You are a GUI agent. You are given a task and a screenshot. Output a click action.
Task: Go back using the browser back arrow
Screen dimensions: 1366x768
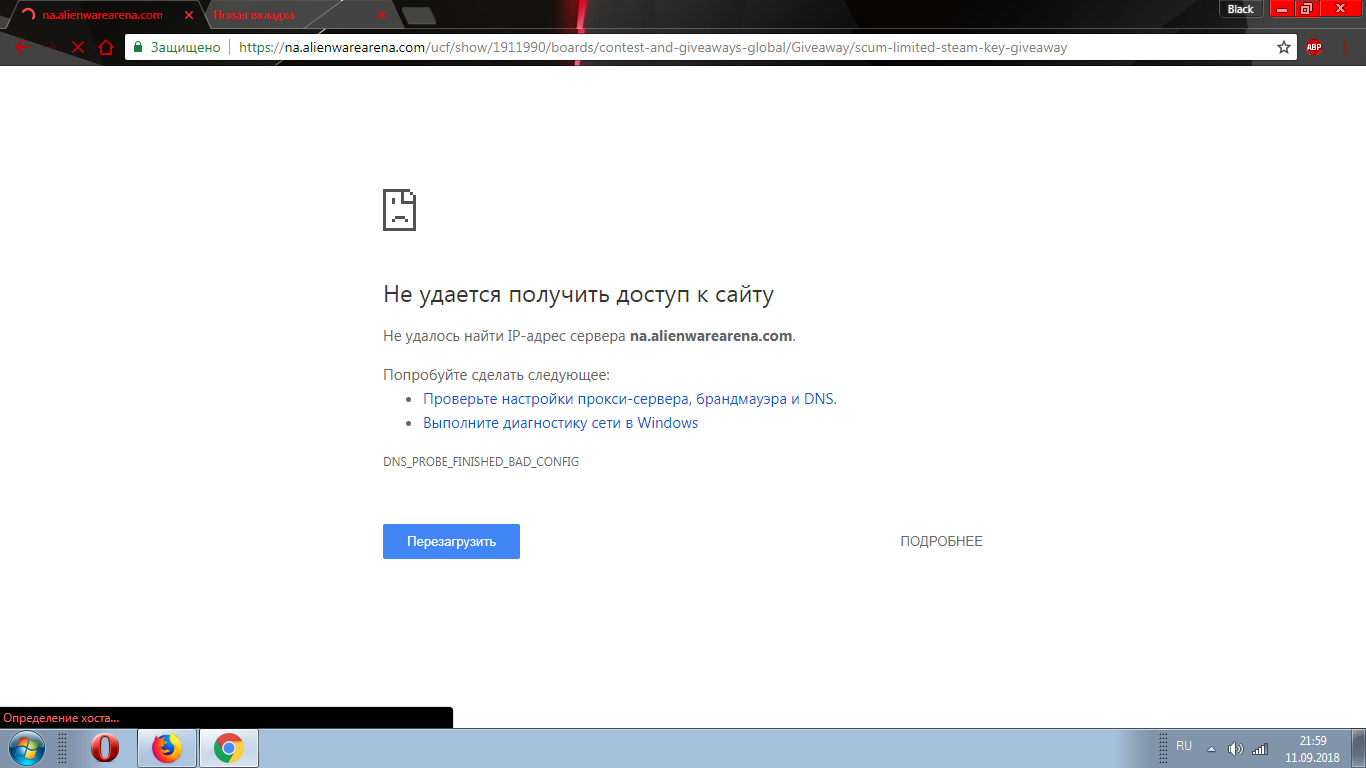tap(22, 47)
